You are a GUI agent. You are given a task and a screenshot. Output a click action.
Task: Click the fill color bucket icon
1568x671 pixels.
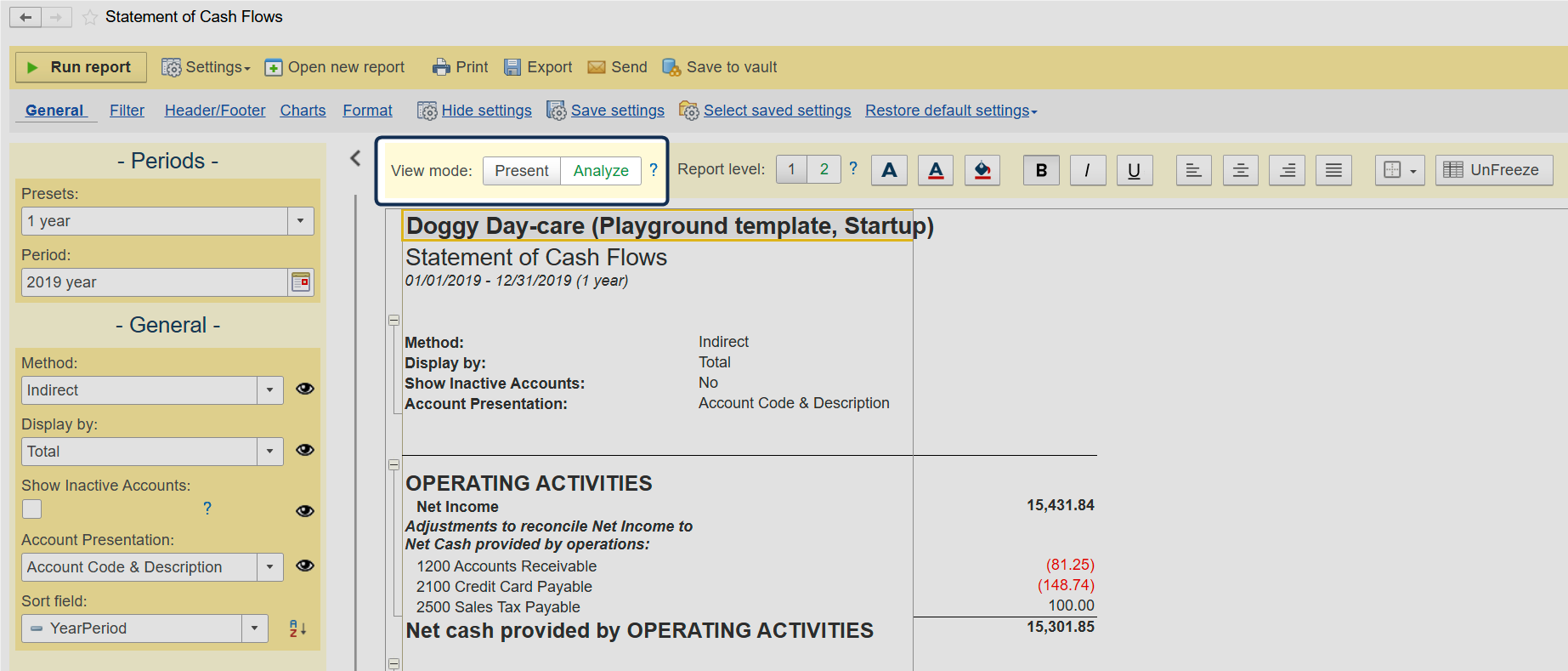point(982,170)
